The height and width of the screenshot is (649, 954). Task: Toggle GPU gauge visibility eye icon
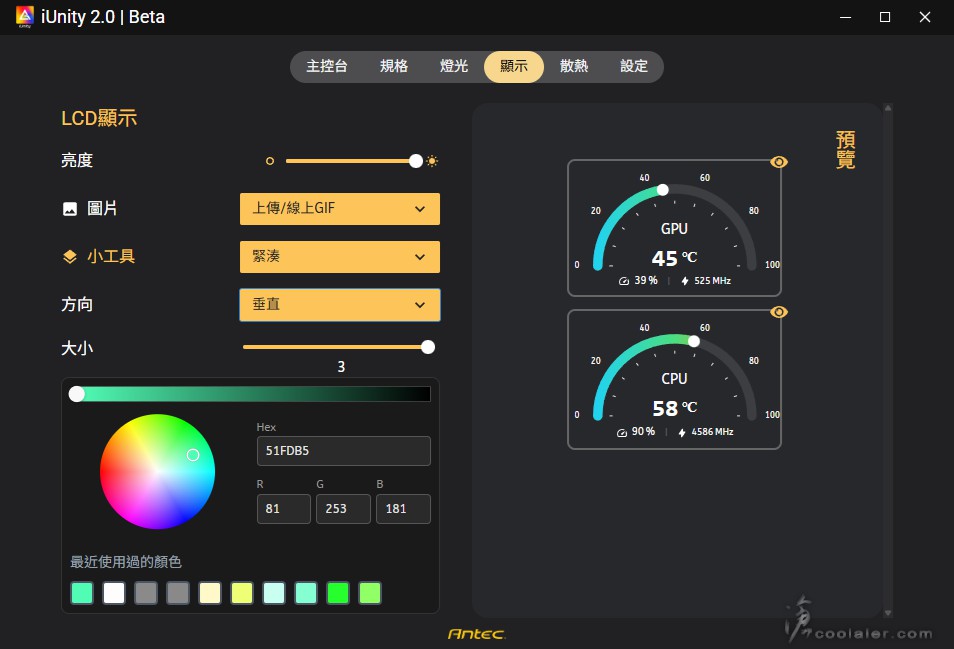tap(779, 162)
